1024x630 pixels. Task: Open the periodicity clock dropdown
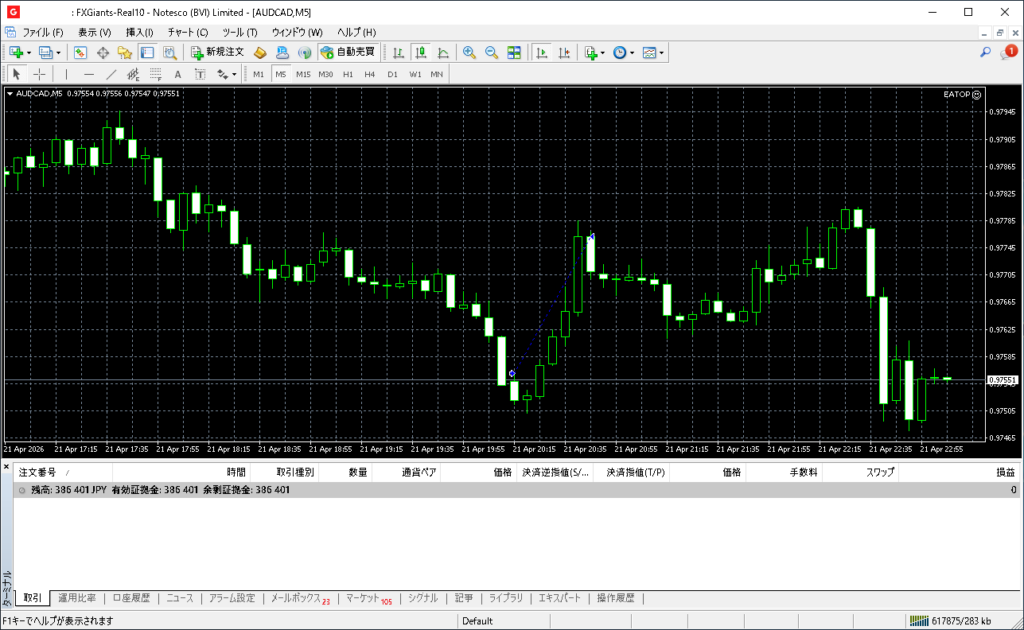point(633,52)
